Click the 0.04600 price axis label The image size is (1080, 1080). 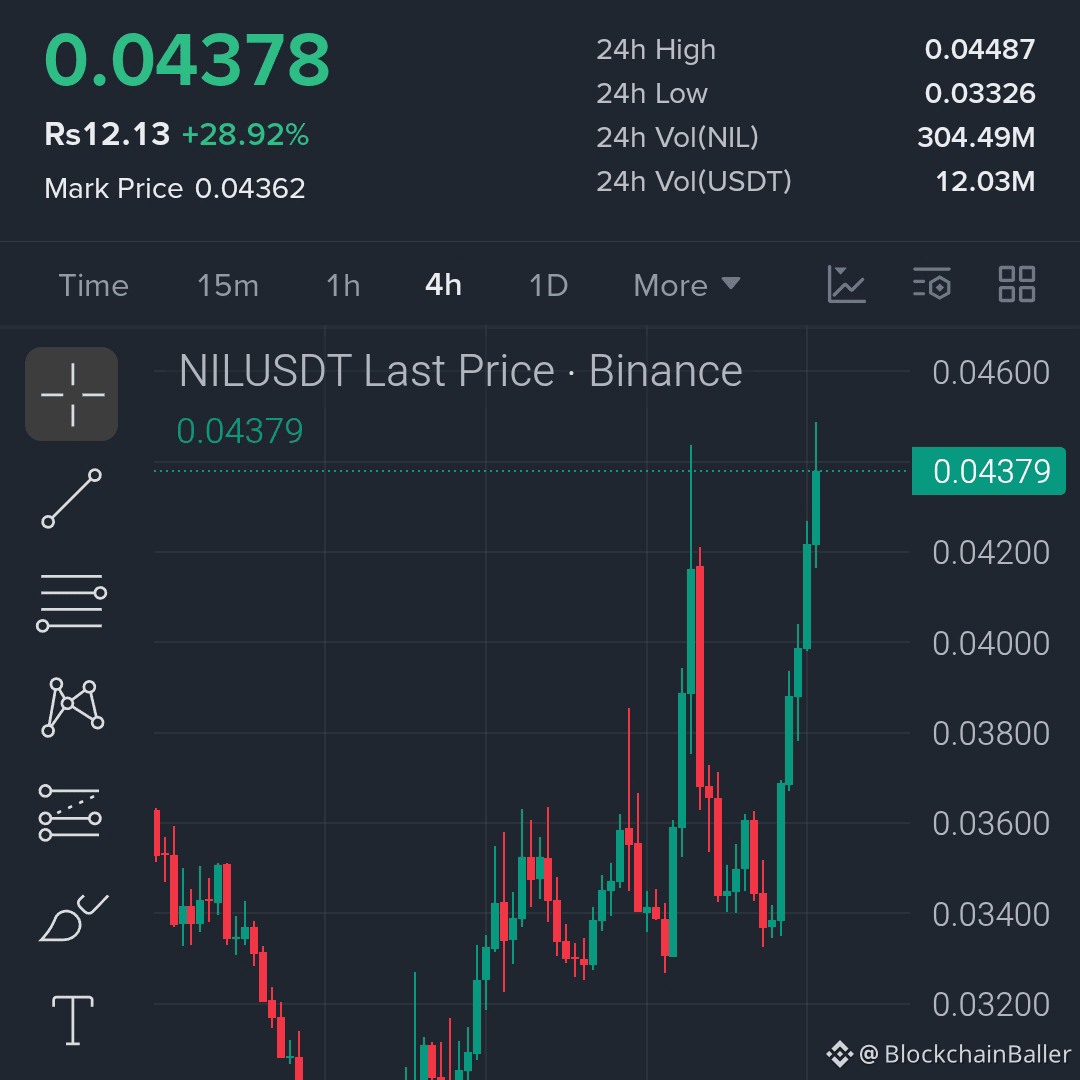[990, 373]
